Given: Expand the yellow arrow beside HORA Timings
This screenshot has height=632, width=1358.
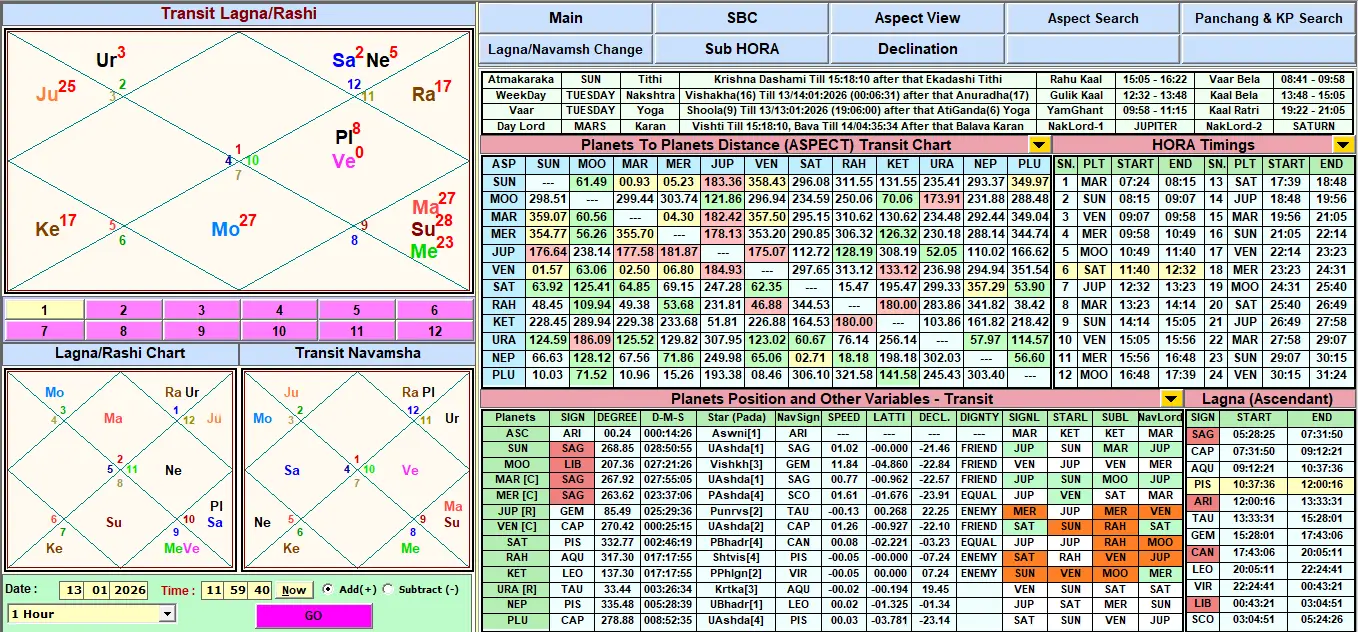Looking at the screenshot, I should (x=1343, y=145).
